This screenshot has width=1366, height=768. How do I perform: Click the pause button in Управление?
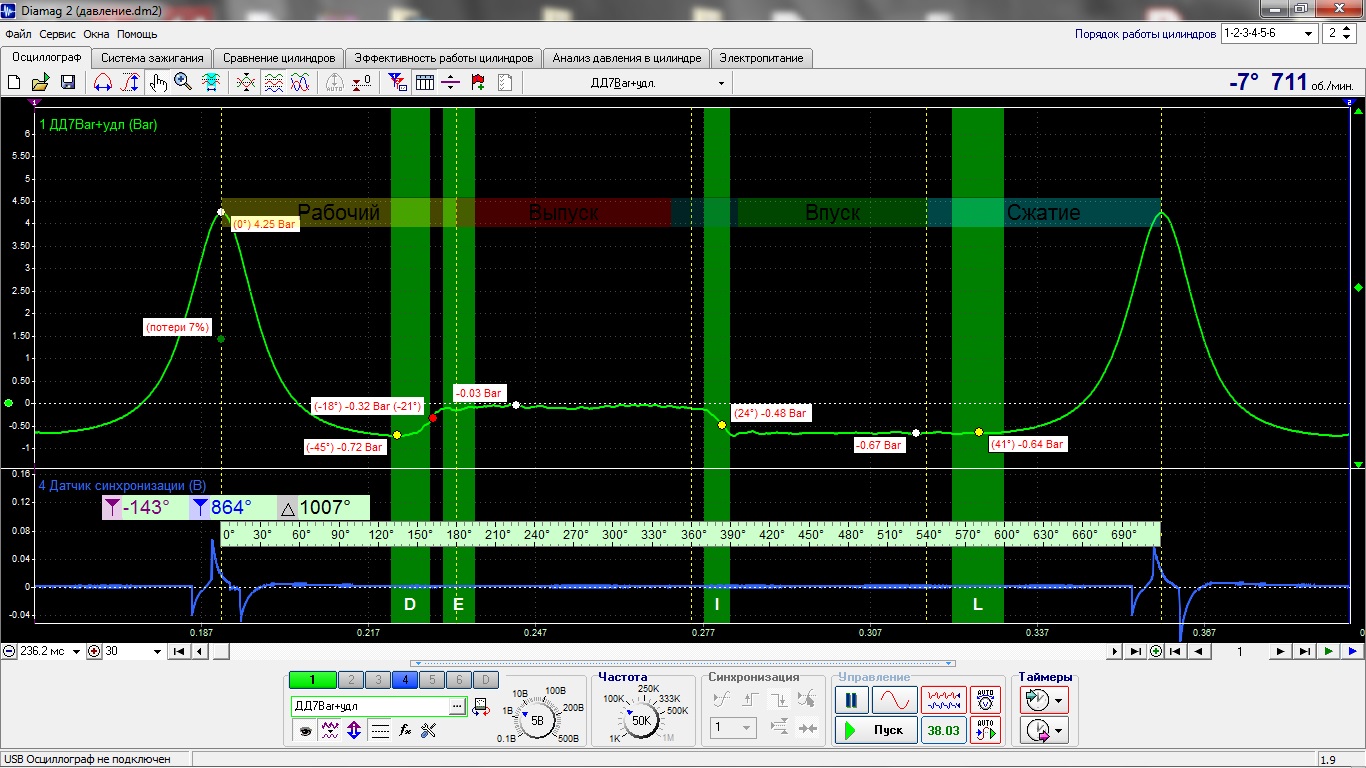852,700
